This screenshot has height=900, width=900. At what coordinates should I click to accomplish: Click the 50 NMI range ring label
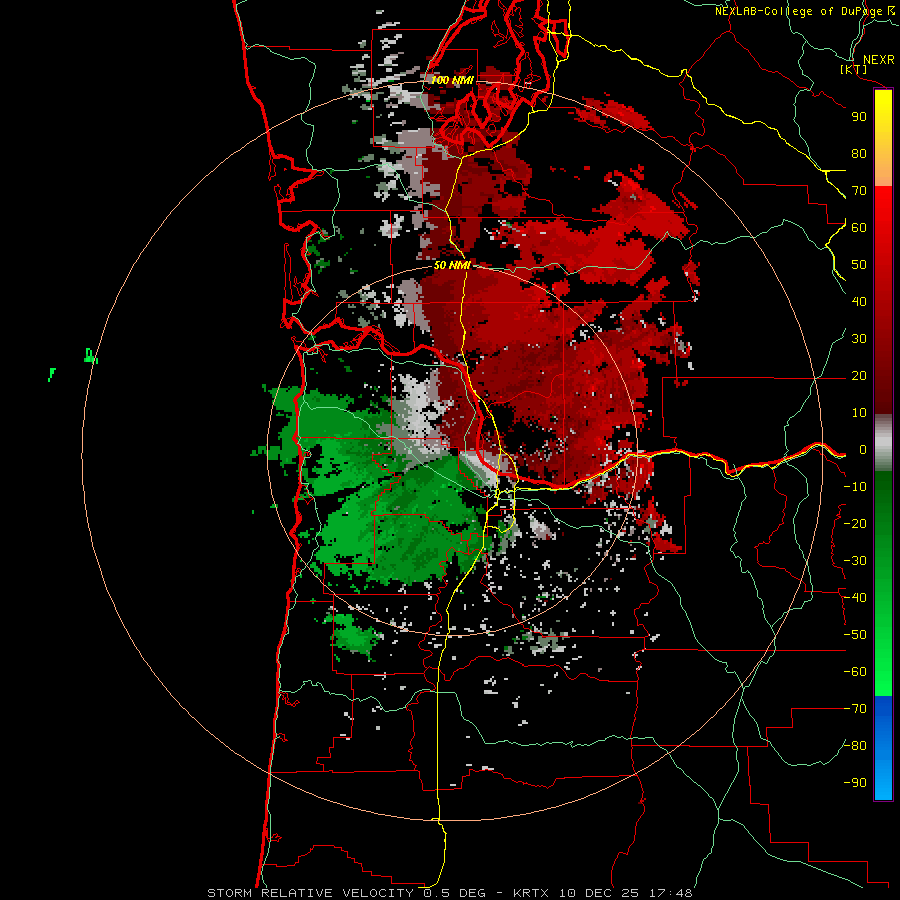point(452,265)
